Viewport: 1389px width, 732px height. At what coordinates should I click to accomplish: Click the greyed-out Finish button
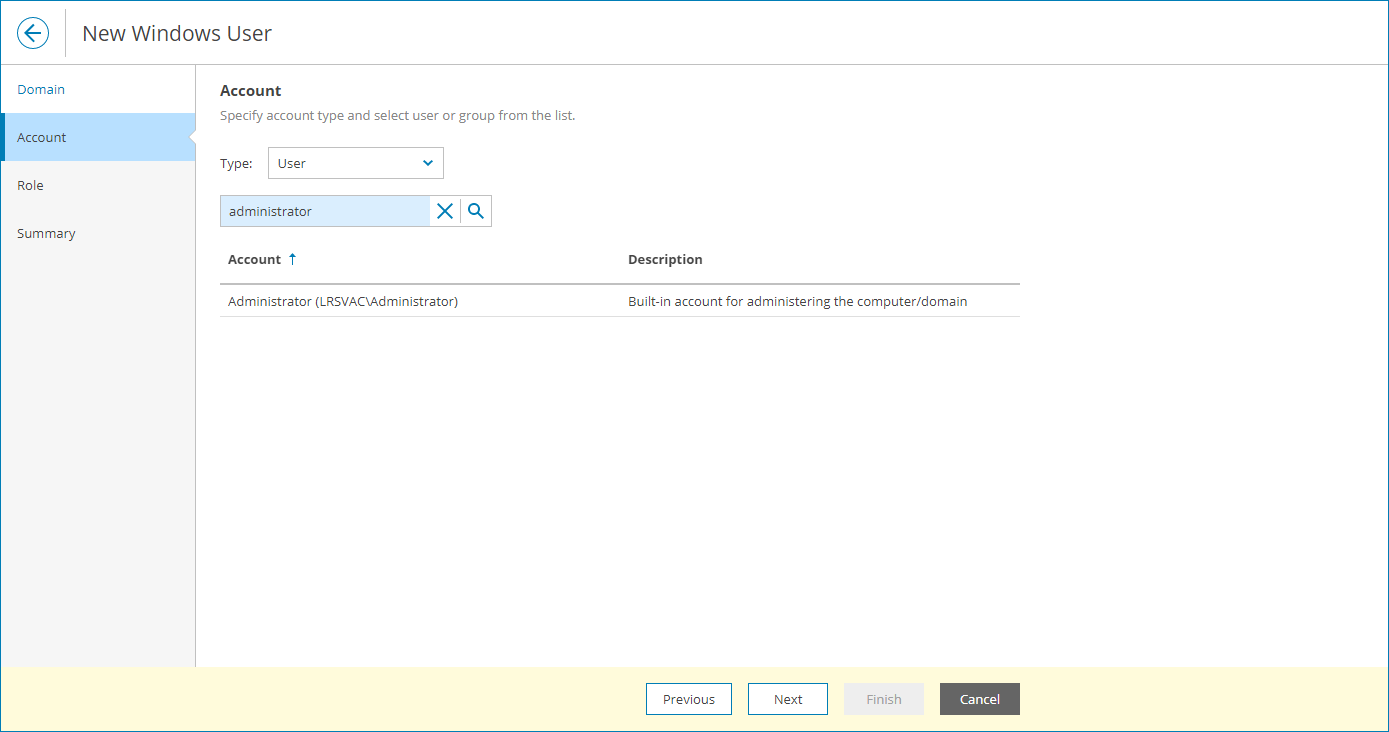tap(884, 699)
